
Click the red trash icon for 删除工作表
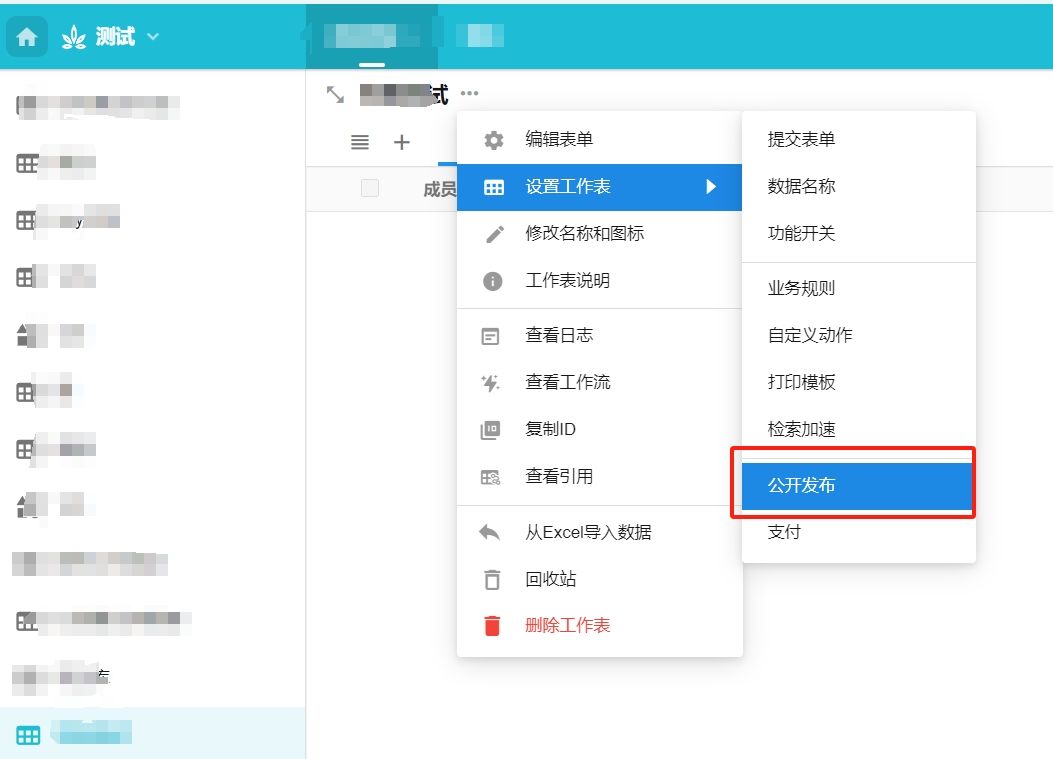(x=490, y=625)
